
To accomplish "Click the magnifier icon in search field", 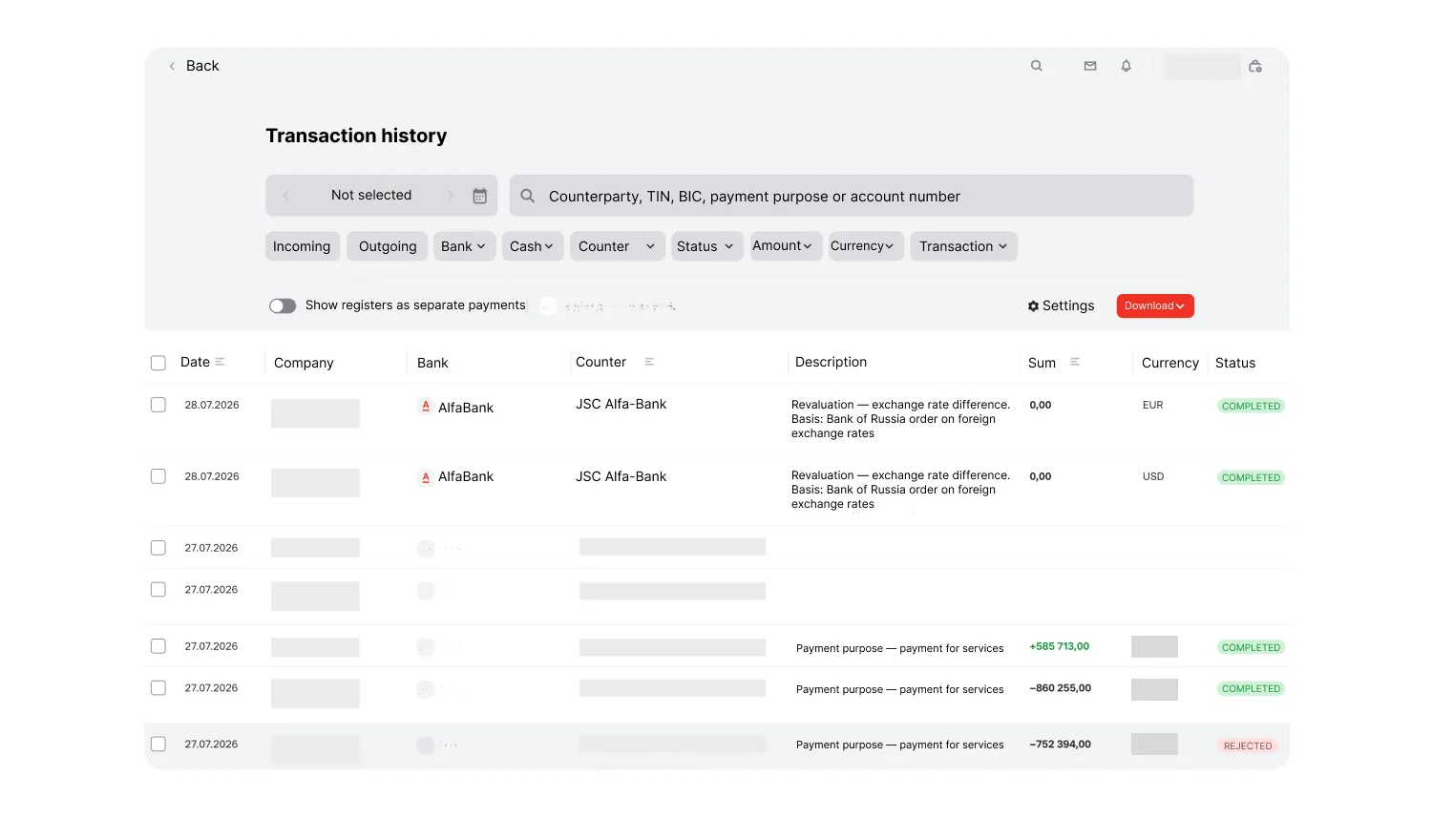I will 527,196.
